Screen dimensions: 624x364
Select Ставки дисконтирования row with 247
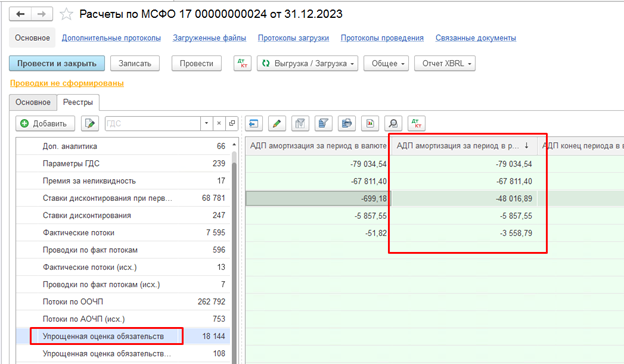[x=123, y=215]
